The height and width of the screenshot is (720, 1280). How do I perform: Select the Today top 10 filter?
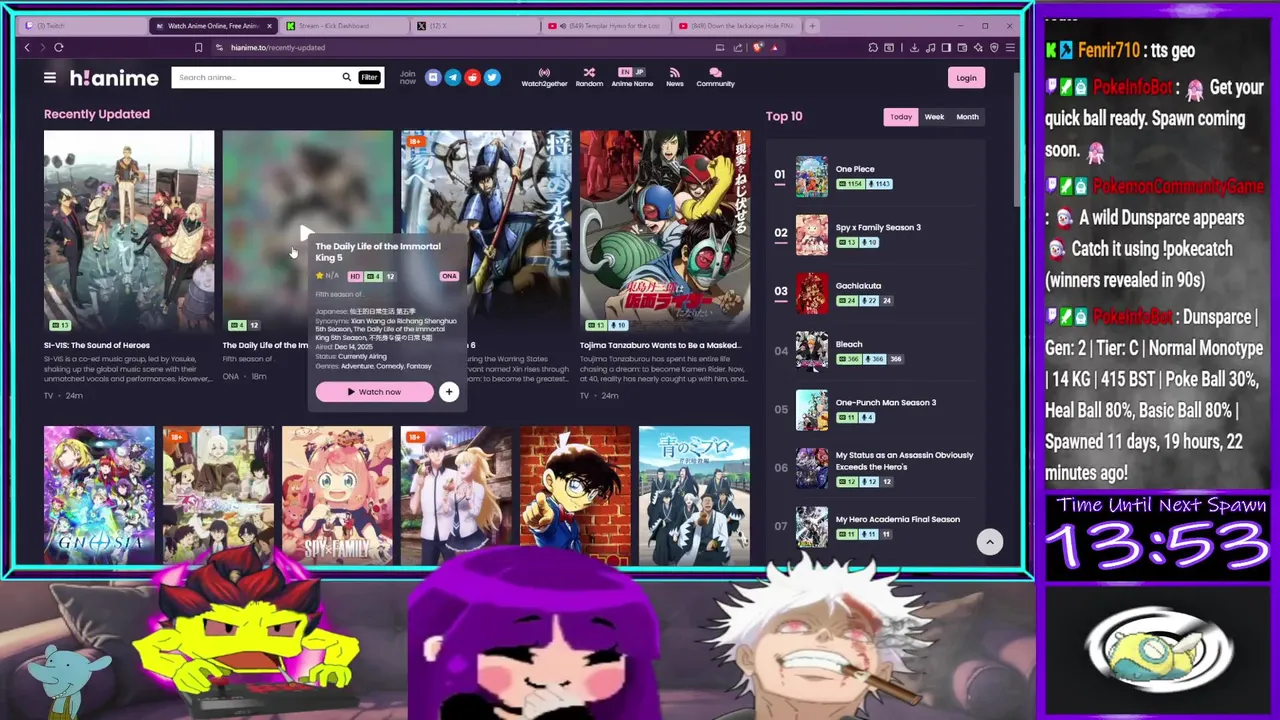pyautogui.click(x=901, y=117)
